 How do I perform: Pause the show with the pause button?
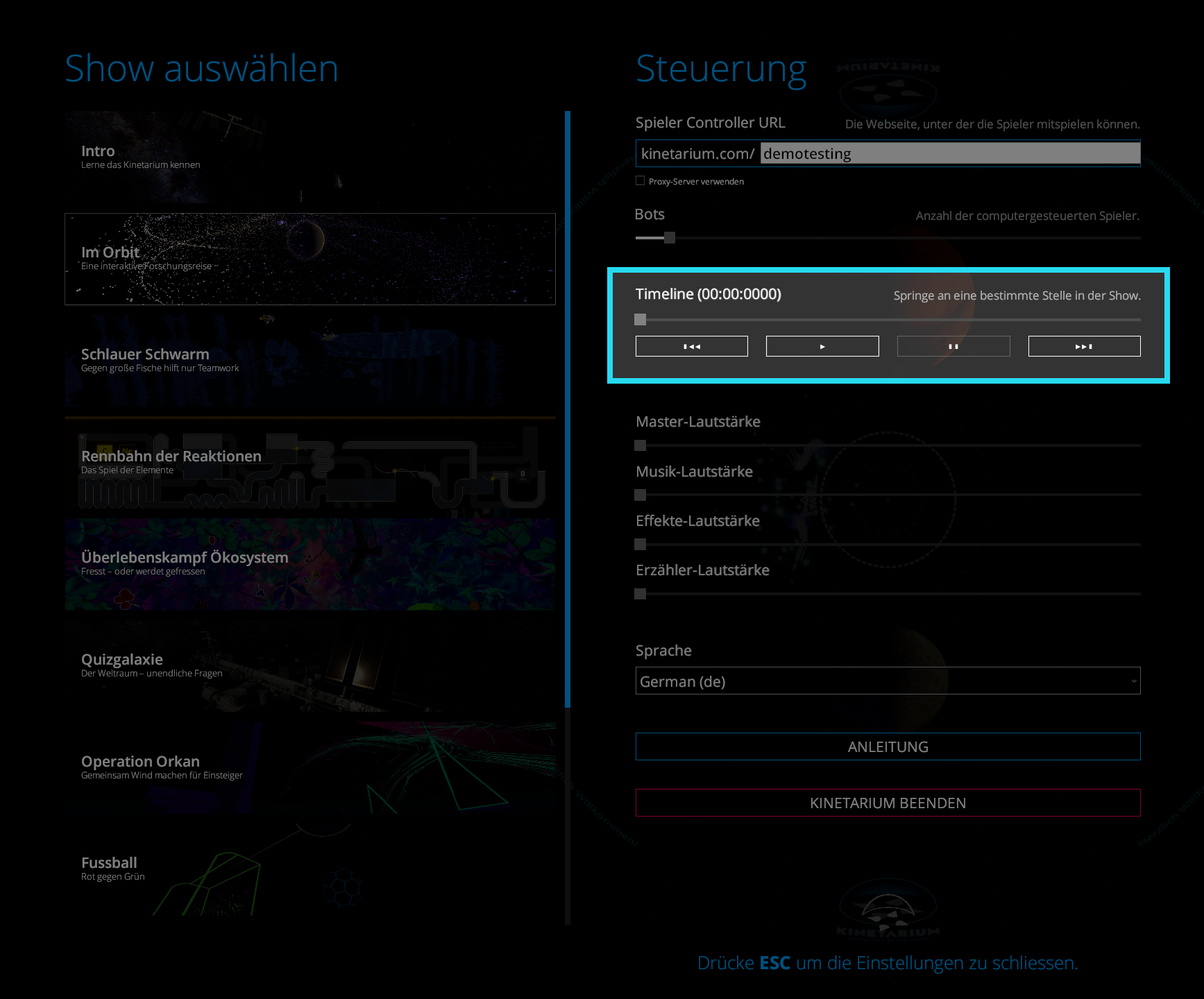[953, 346]
